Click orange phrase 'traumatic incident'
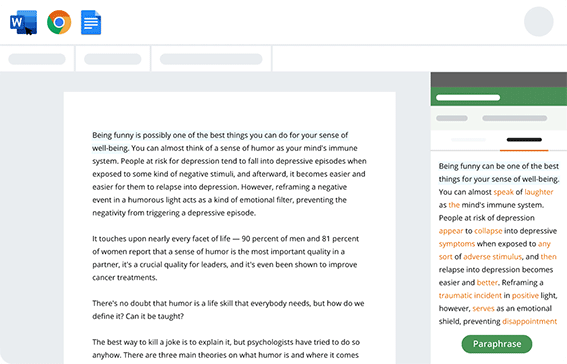This screenshot has width=567, height=364. coord(470,295)
